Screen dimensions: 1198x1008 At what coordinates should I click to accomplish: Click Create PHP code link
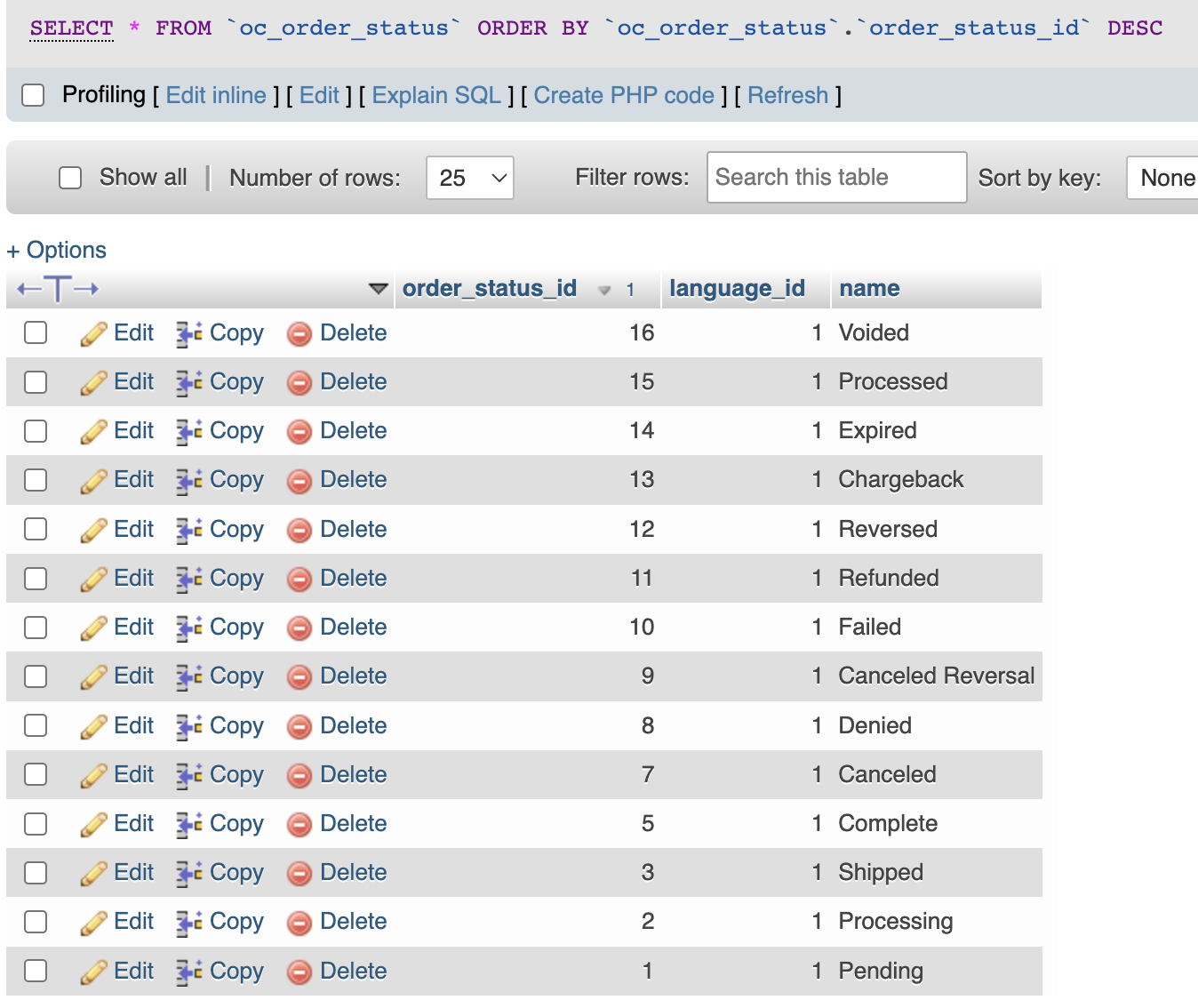pyautogui.click(x=624, y=95)
